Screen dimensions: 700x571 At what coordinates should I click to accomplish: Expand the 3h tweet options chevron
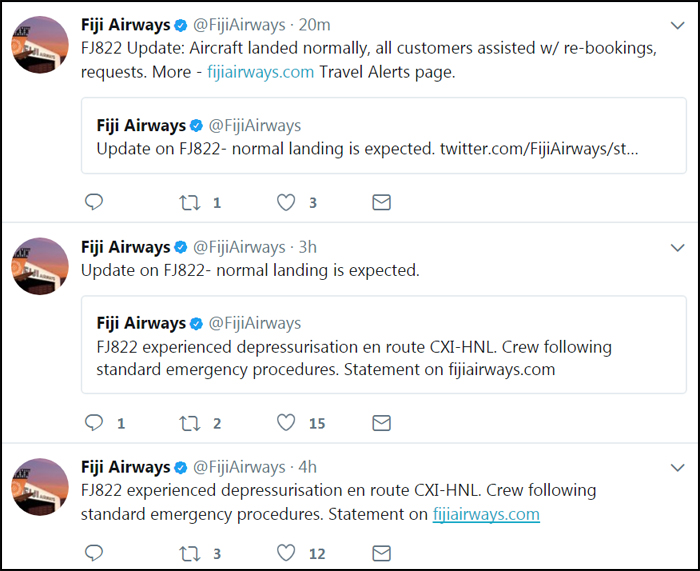click(x=677, y=247)
